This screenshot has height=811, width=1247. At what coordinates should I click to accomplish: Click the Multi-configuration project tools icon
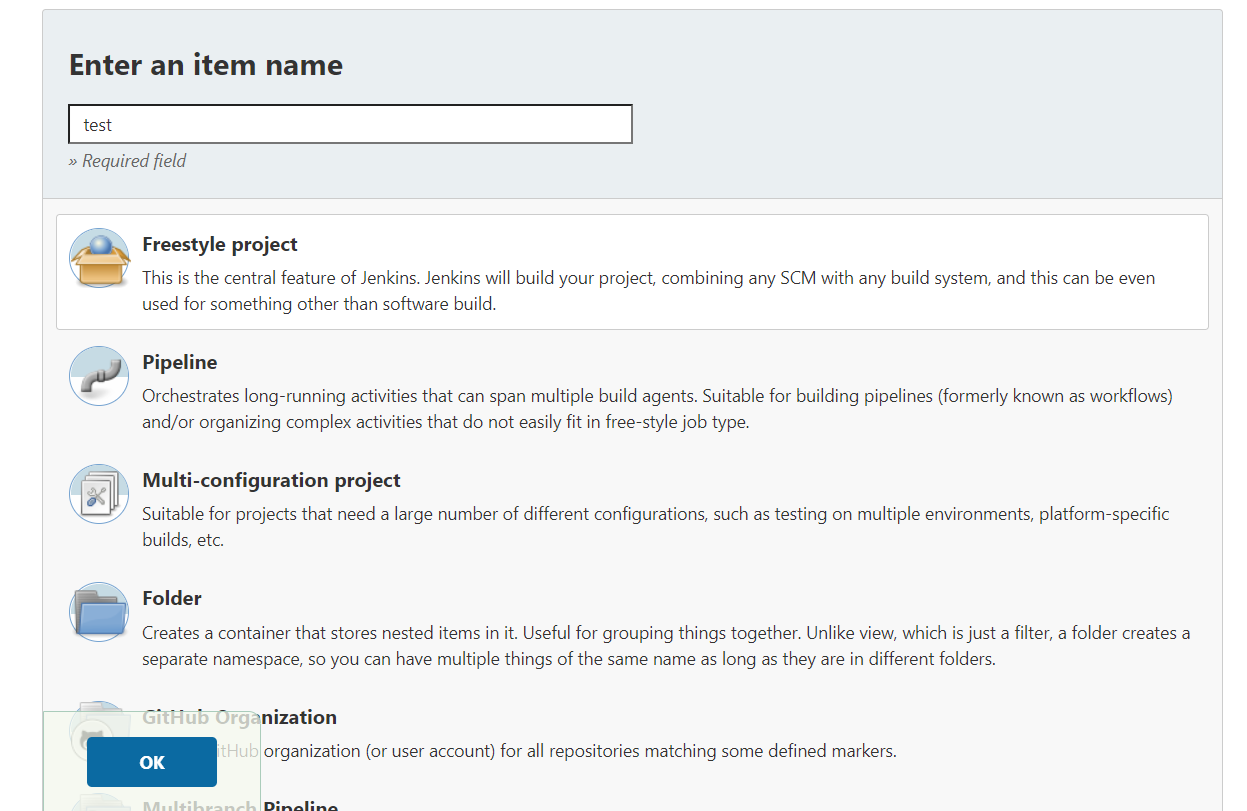point(99,494)
